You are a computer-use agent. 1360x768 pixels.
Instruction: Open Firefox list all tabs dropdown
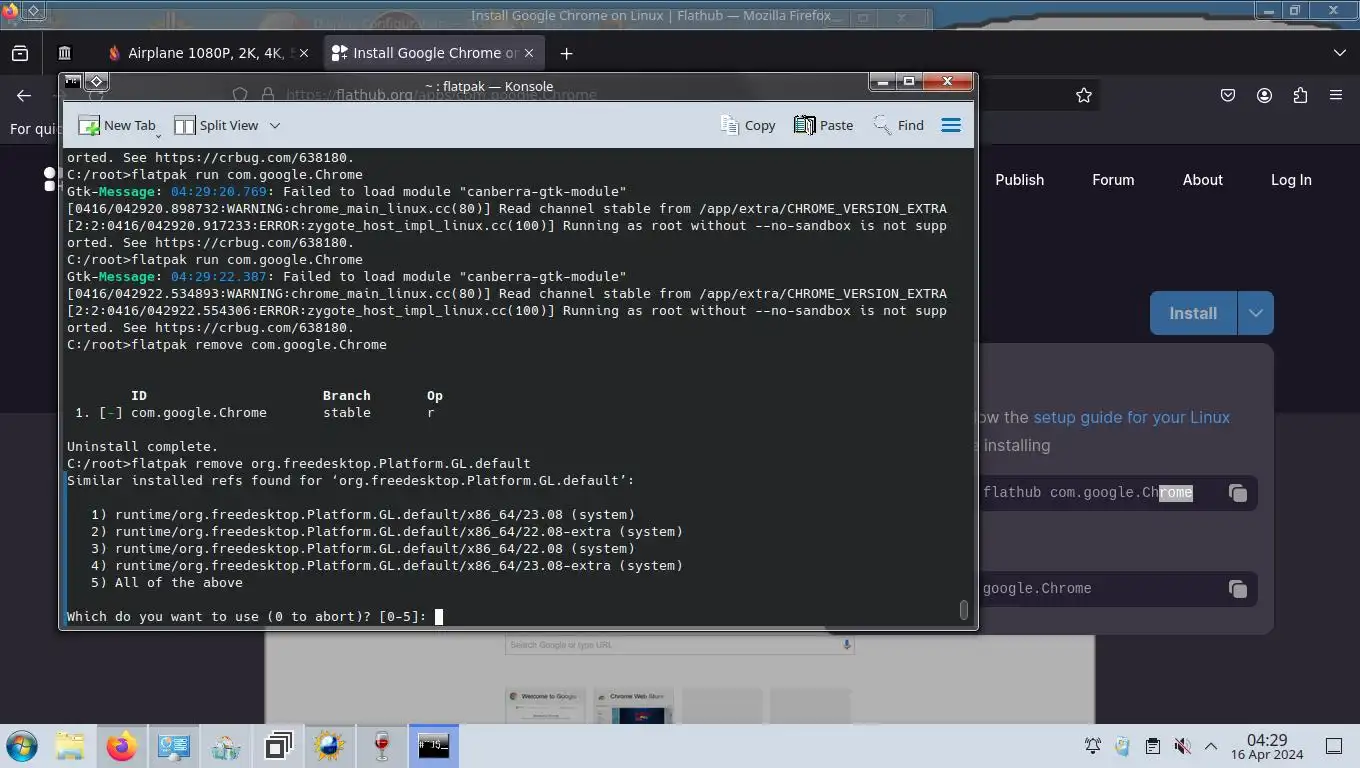[x=1339, y=52]
